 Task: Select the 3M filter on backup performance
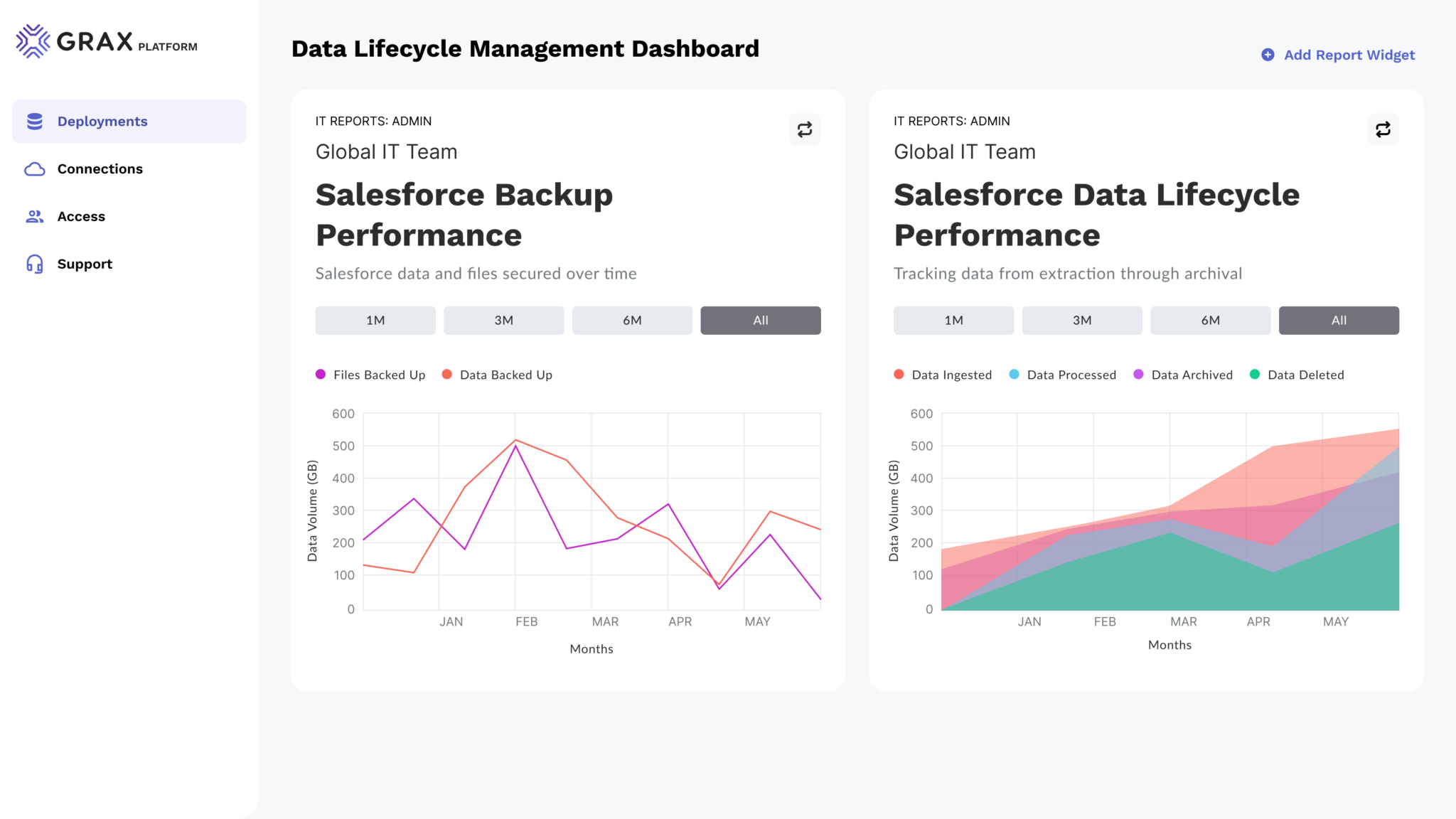point(503,320)
